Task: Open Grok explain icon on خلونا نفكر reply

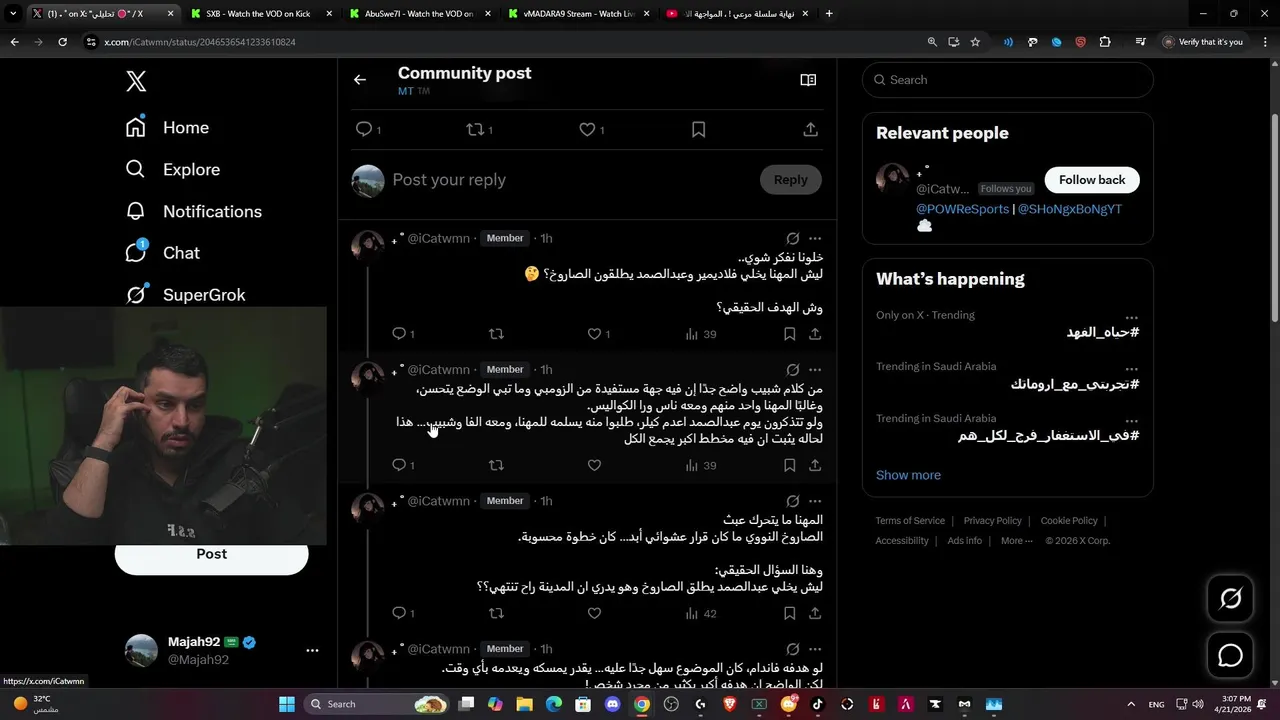Action: pyautogui.click(x=792, y=238)
